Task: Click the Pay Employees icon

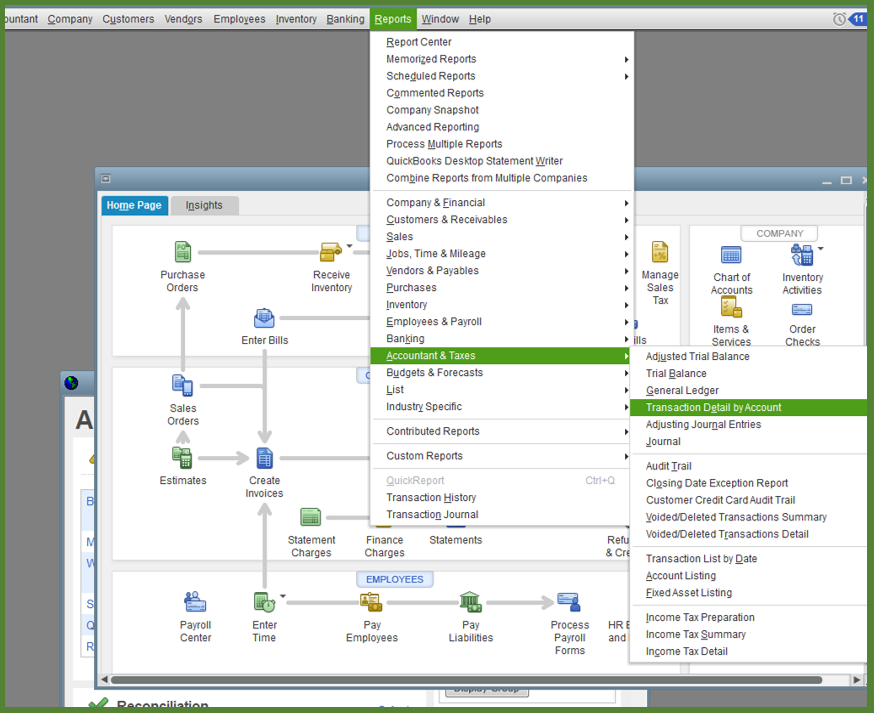Action: (371, 602)
